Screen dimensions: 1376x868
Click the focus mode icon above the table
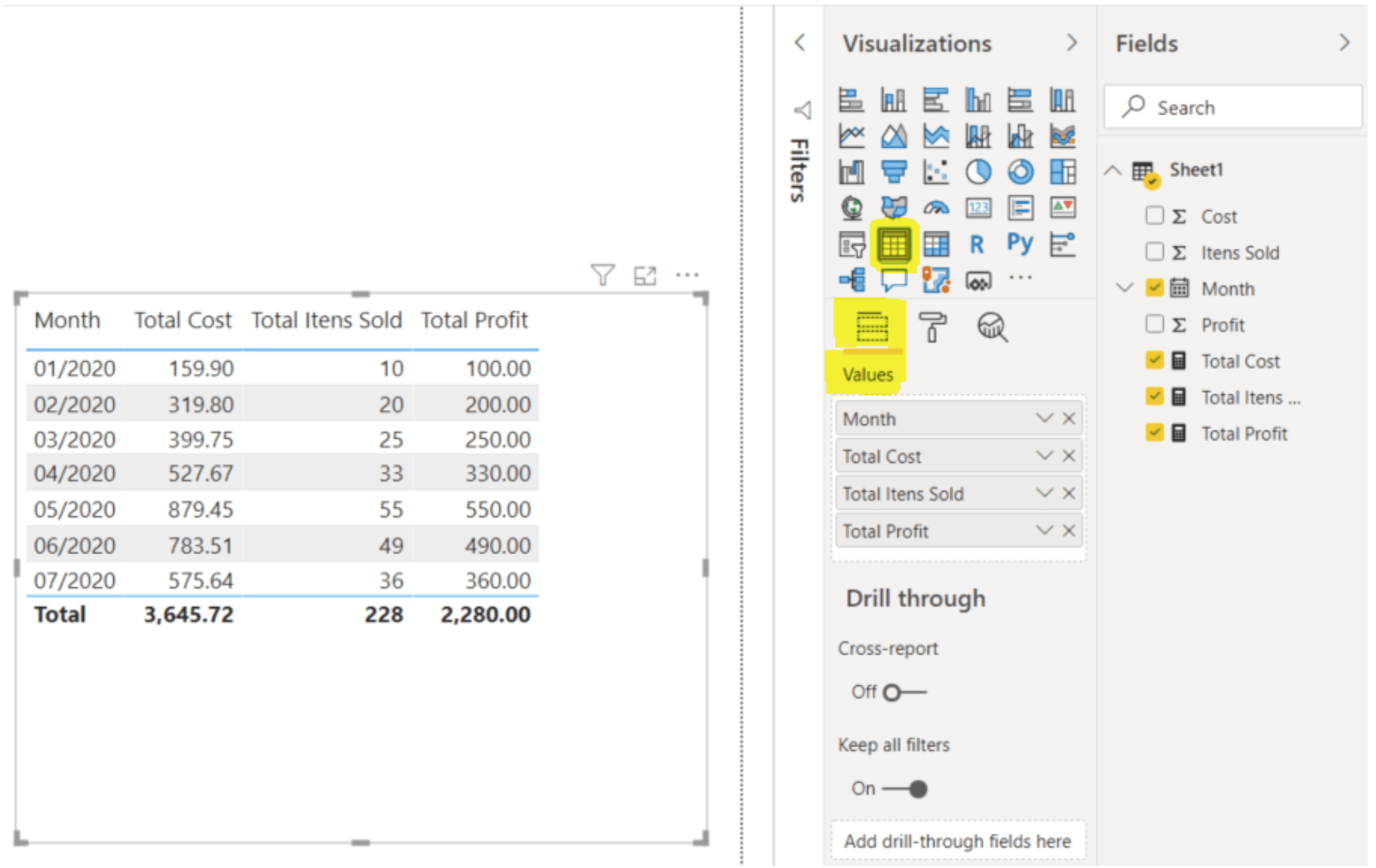click(x=646, y=274)
